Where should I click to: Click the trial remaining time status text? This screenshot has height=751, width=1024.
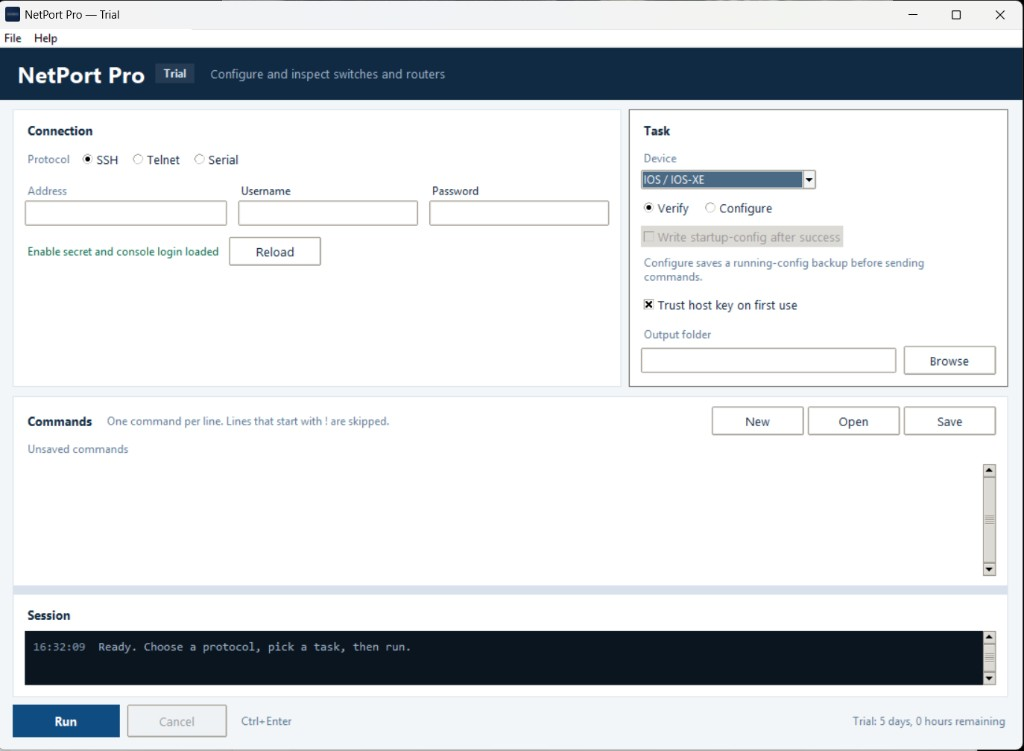tap(928, 721)
